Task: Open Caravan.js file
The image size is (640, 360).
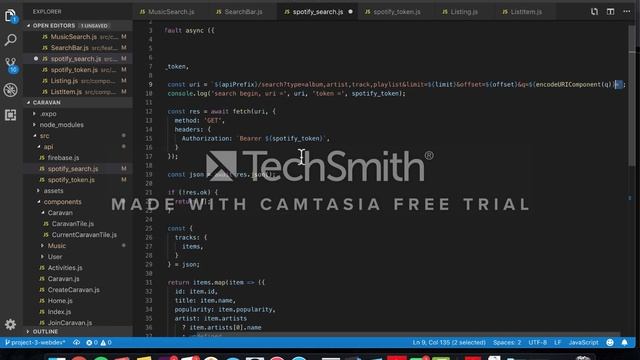Action: click(78, 279)
